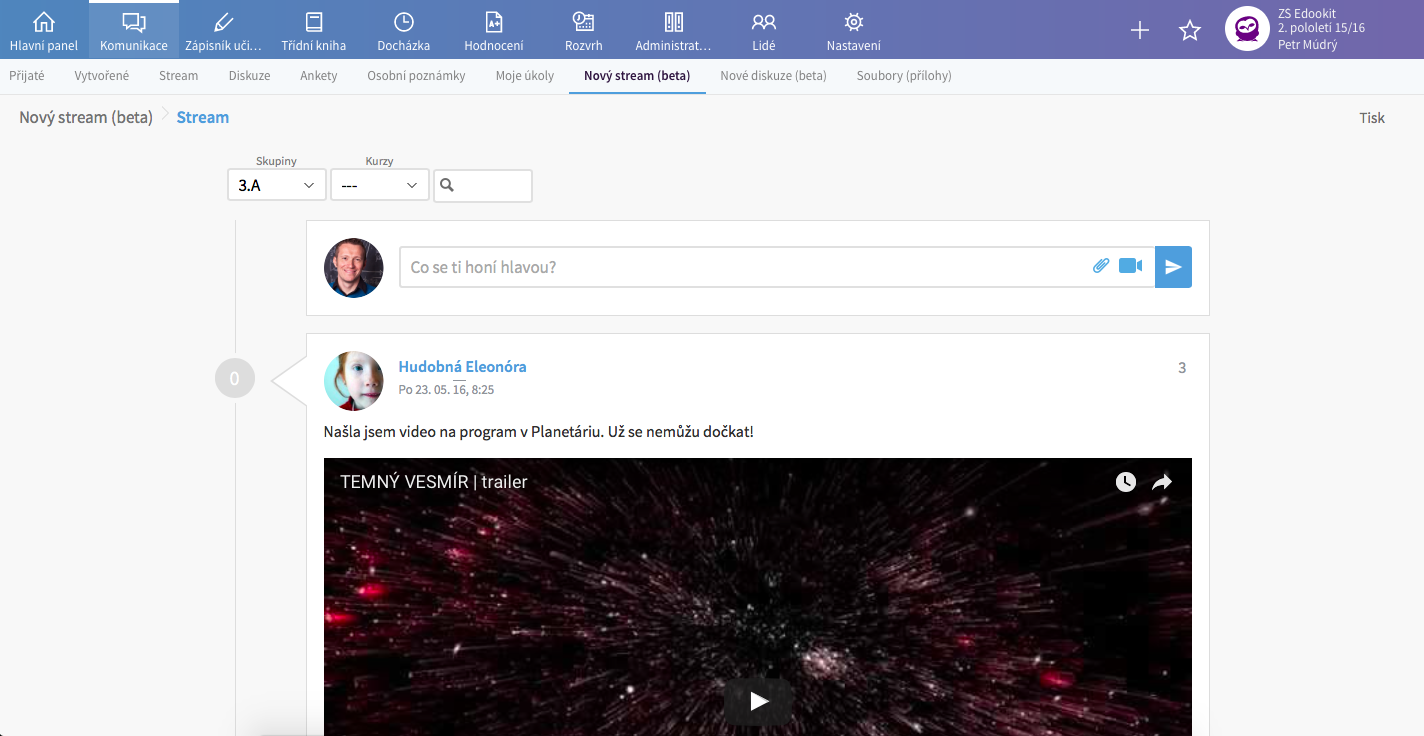Click the star favorites icon
This screenshot has height=736, width=1424.
(1190, 30)
